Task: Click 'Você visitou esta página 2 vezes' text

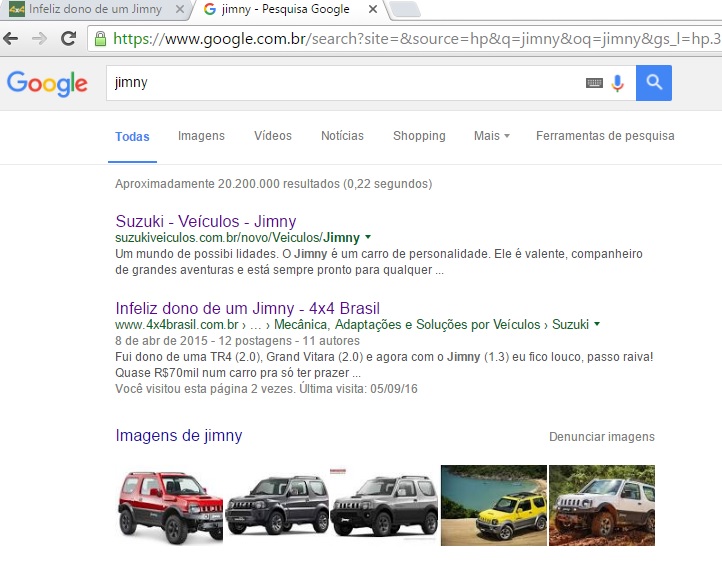Action: (205, 389)
